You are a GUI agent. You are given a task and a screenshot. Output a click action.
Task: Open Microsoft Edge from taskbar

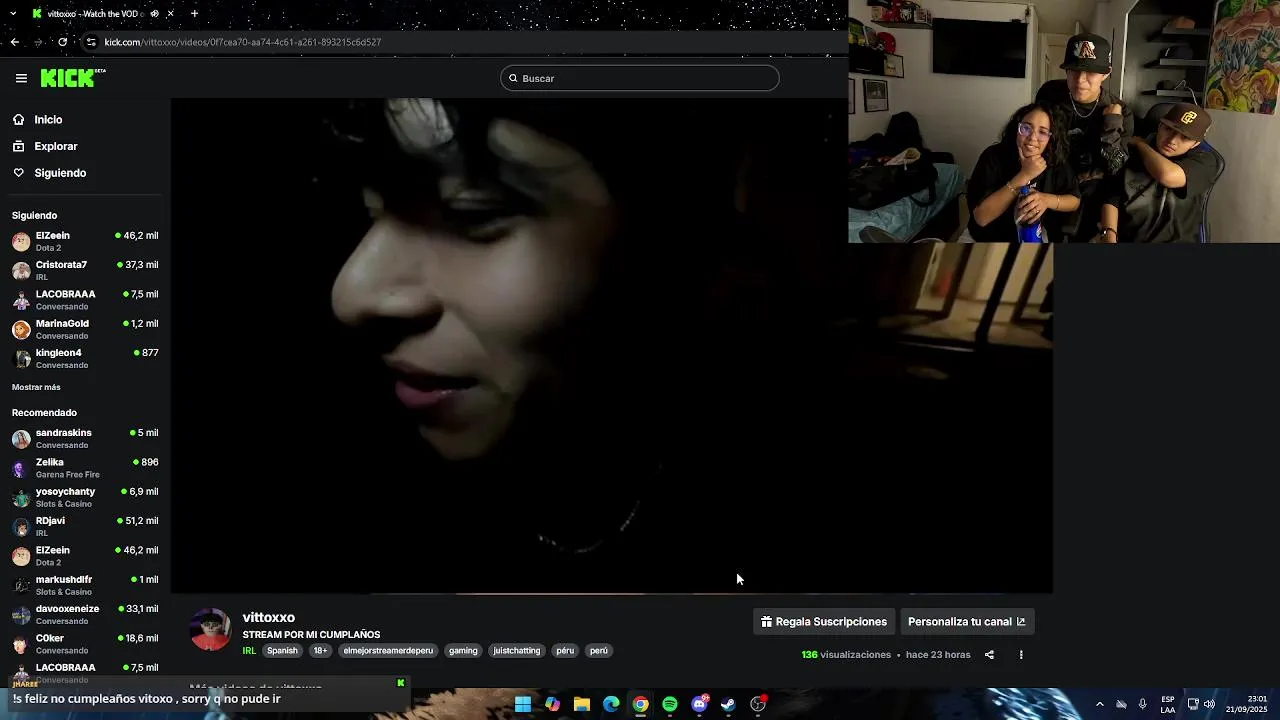coord(611,704)
